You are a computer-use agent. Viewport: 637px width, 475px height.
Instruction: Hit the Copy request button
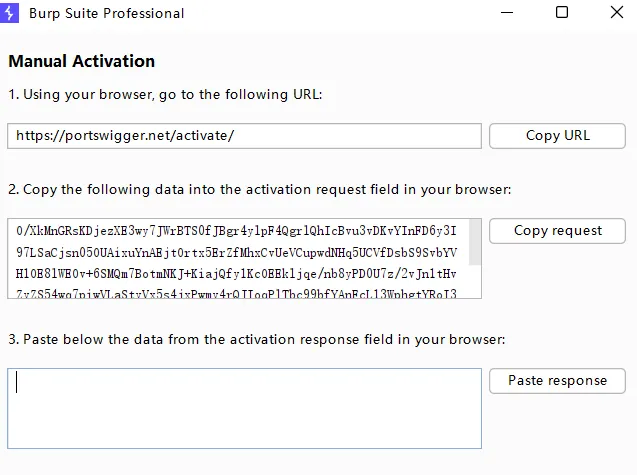tap(557, 231)
